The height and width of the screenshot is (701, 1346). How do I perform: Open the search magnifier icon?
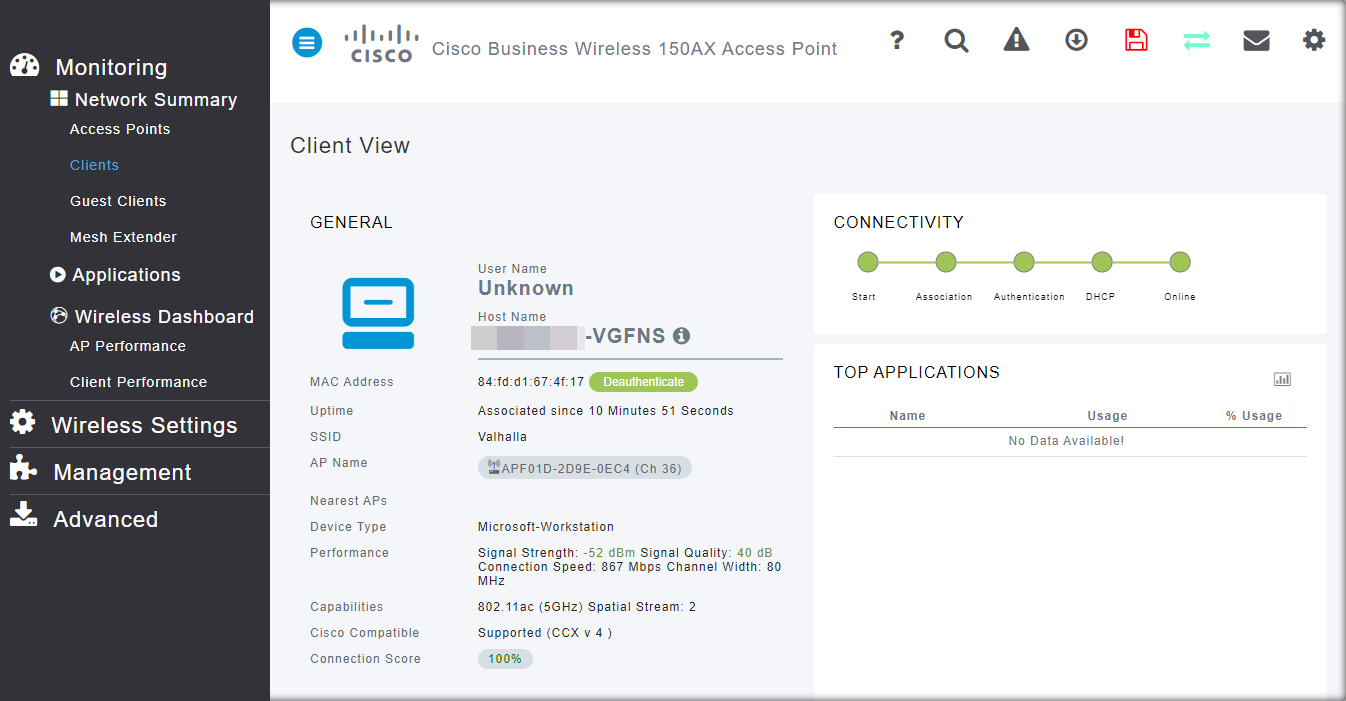pos(956,41)
